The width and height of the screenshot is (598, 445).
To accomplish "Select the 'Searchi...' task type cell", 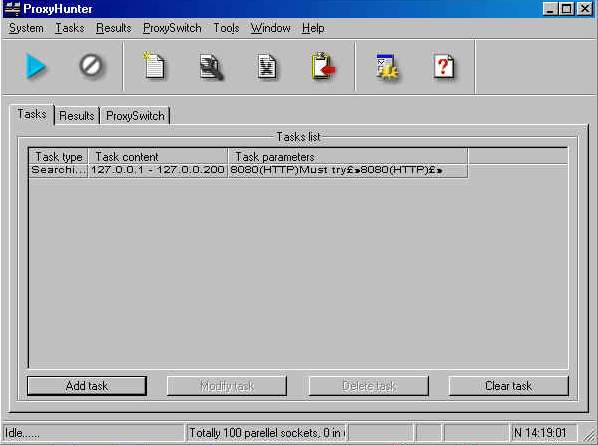I will [x=59, y=170].
